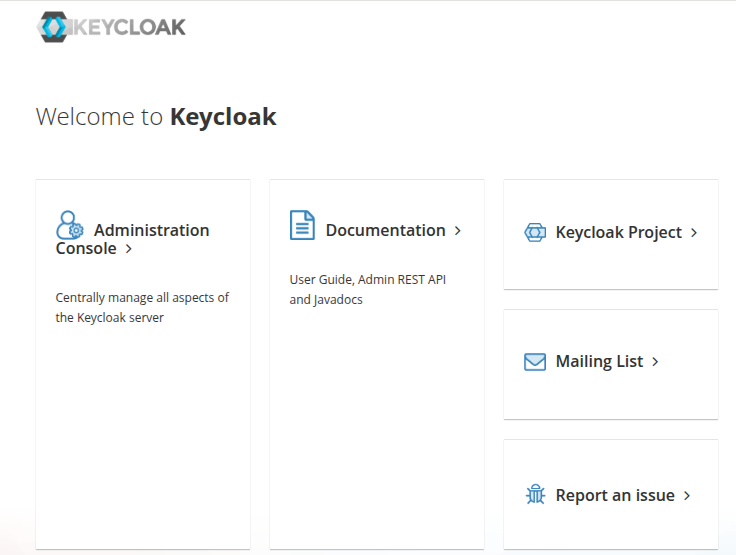Click the arrow next to Mailing List
The width and height of the screenshot is (736, 555).
tap(655, 362)
